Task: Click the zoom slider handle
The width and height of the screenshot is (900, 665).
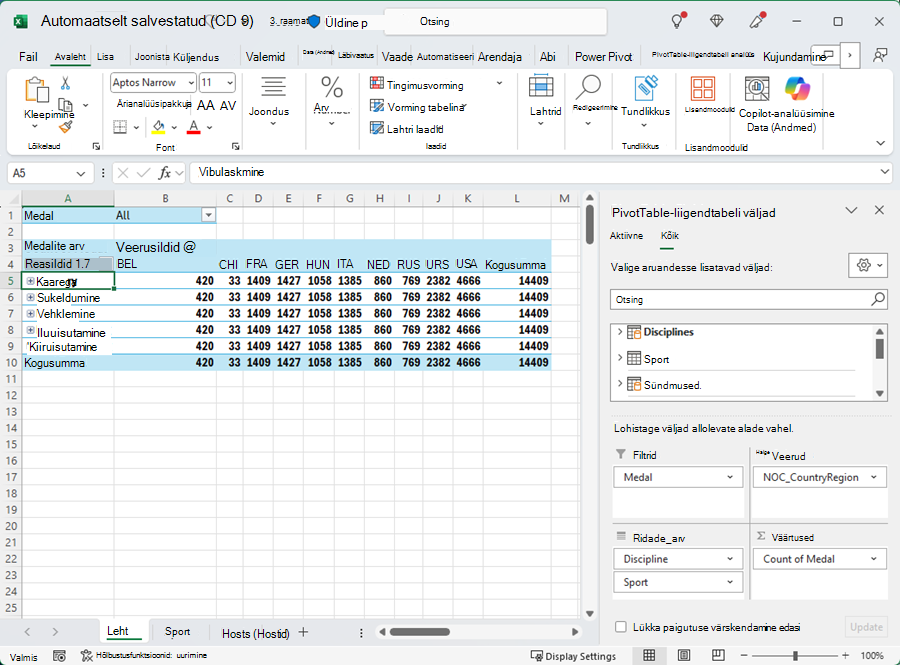Action: (795, 655)
